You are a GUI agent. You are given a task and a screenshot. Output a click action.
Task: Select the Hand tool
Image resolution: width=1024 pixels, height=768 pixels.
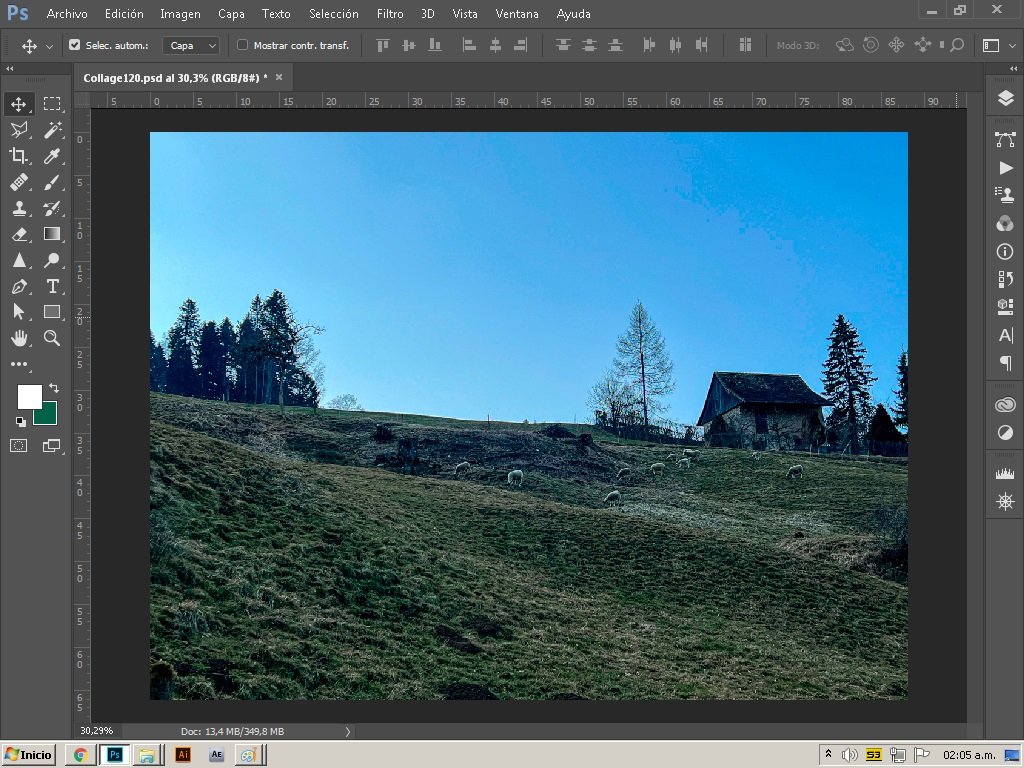[x=19, y=338]
